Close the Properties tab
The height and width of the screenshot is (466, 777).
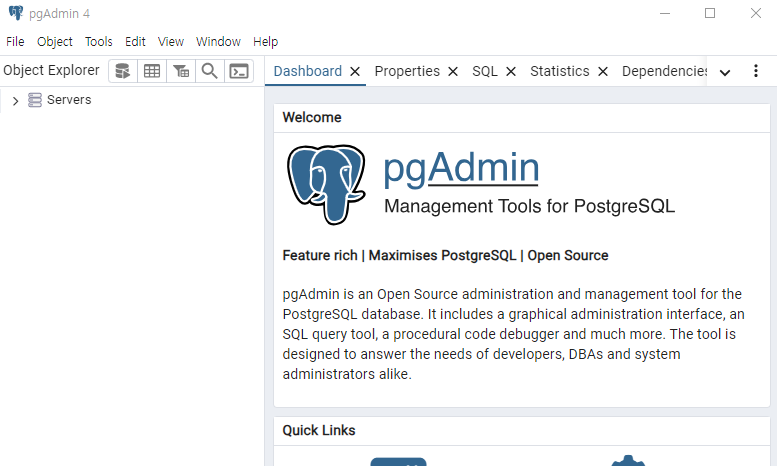click(453, 72)
